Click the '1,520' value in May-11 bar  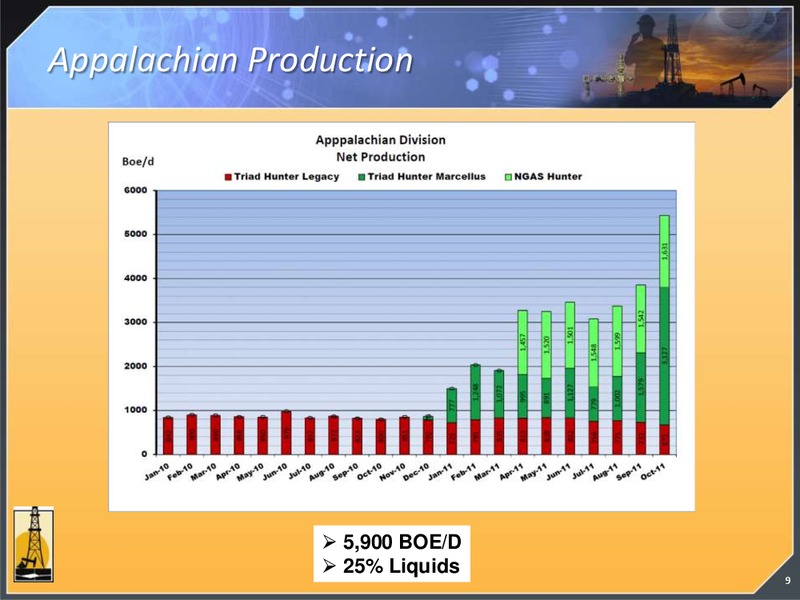[x=546, y=344]
